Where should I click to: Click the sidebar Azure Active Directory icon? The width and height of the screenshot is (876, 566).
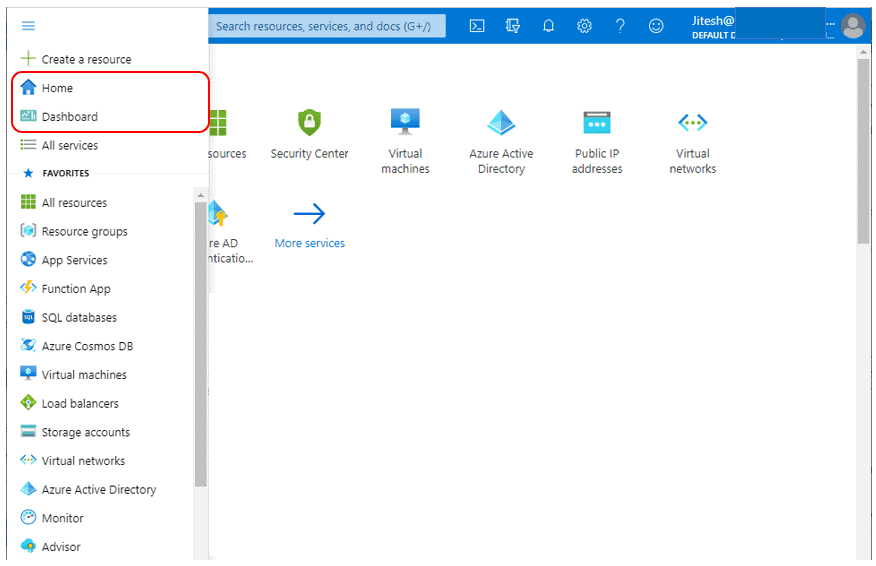coord(28,488)
